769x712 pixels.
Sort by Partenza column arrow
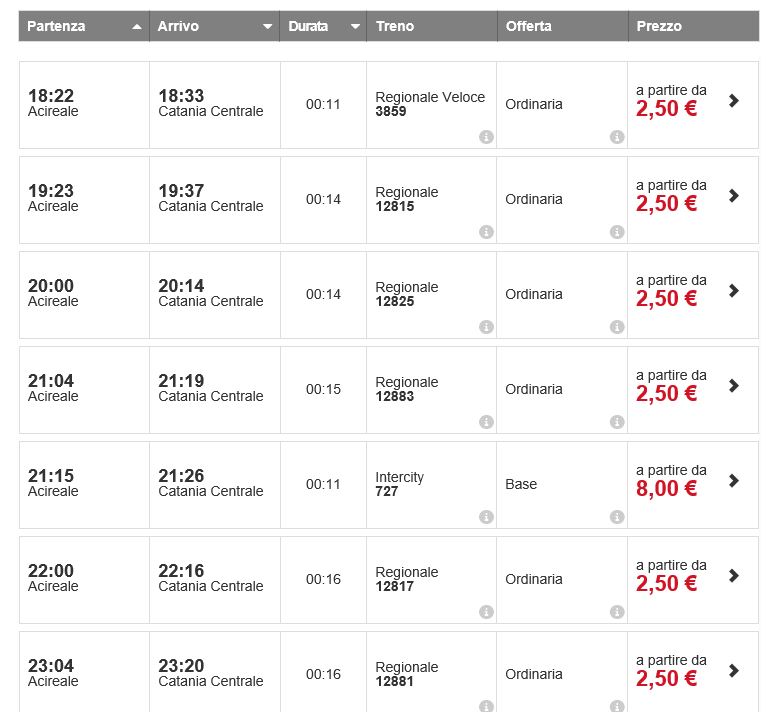click(137, 27)
